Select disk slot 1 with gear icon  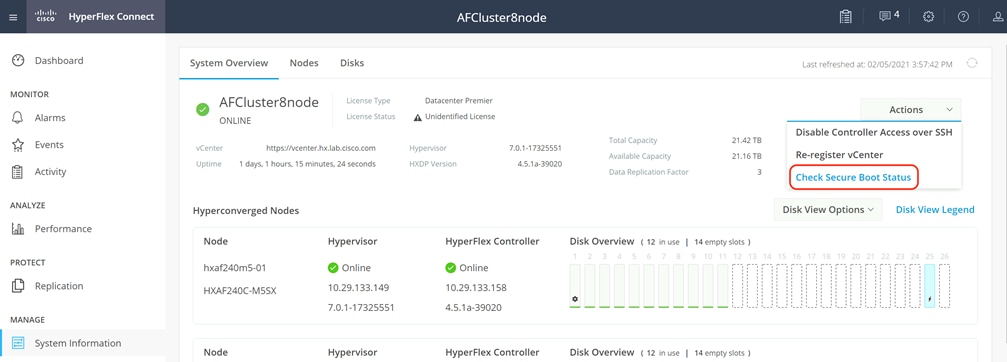pos(575,286)
